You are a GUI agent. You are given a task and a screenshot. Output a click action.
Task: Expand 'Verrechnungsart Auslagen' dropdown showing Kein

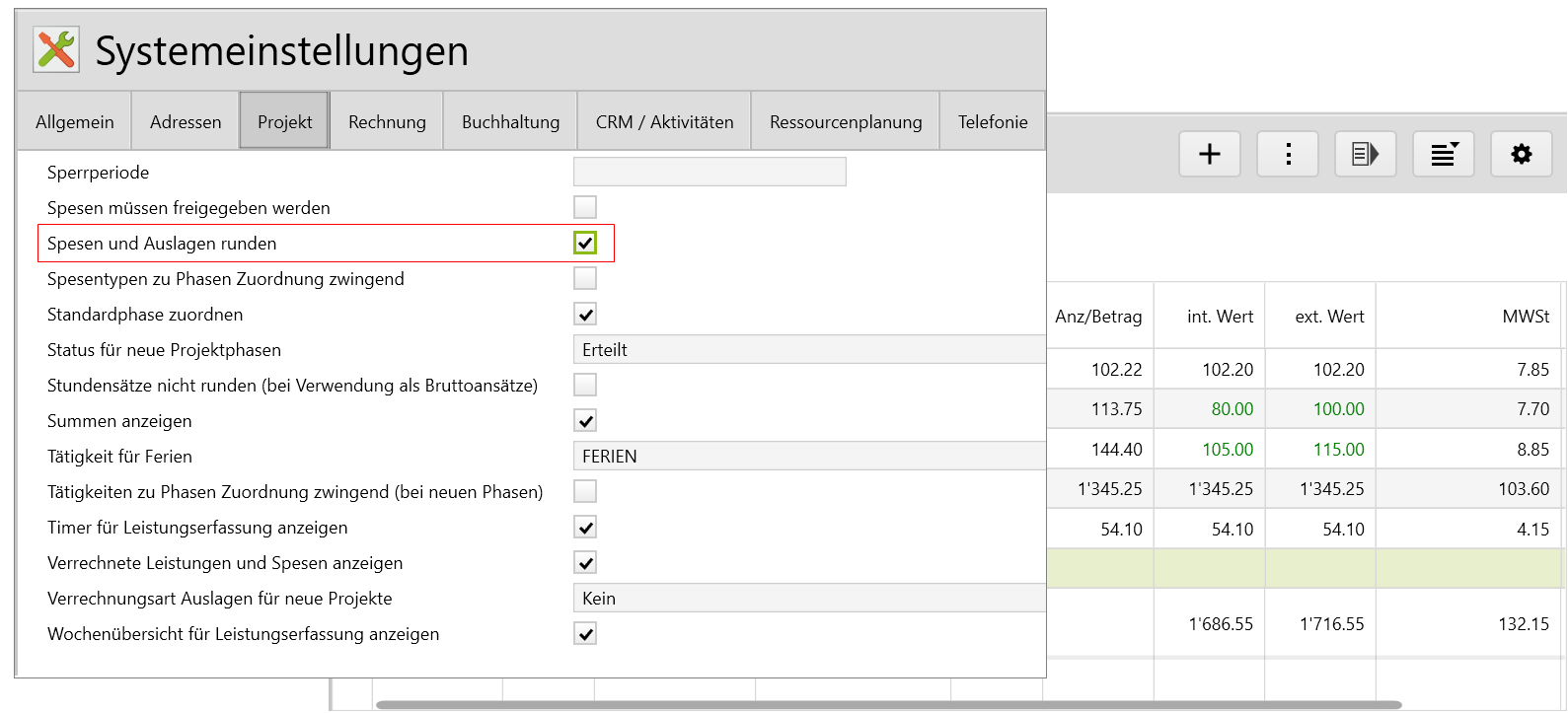pos(808,599)
